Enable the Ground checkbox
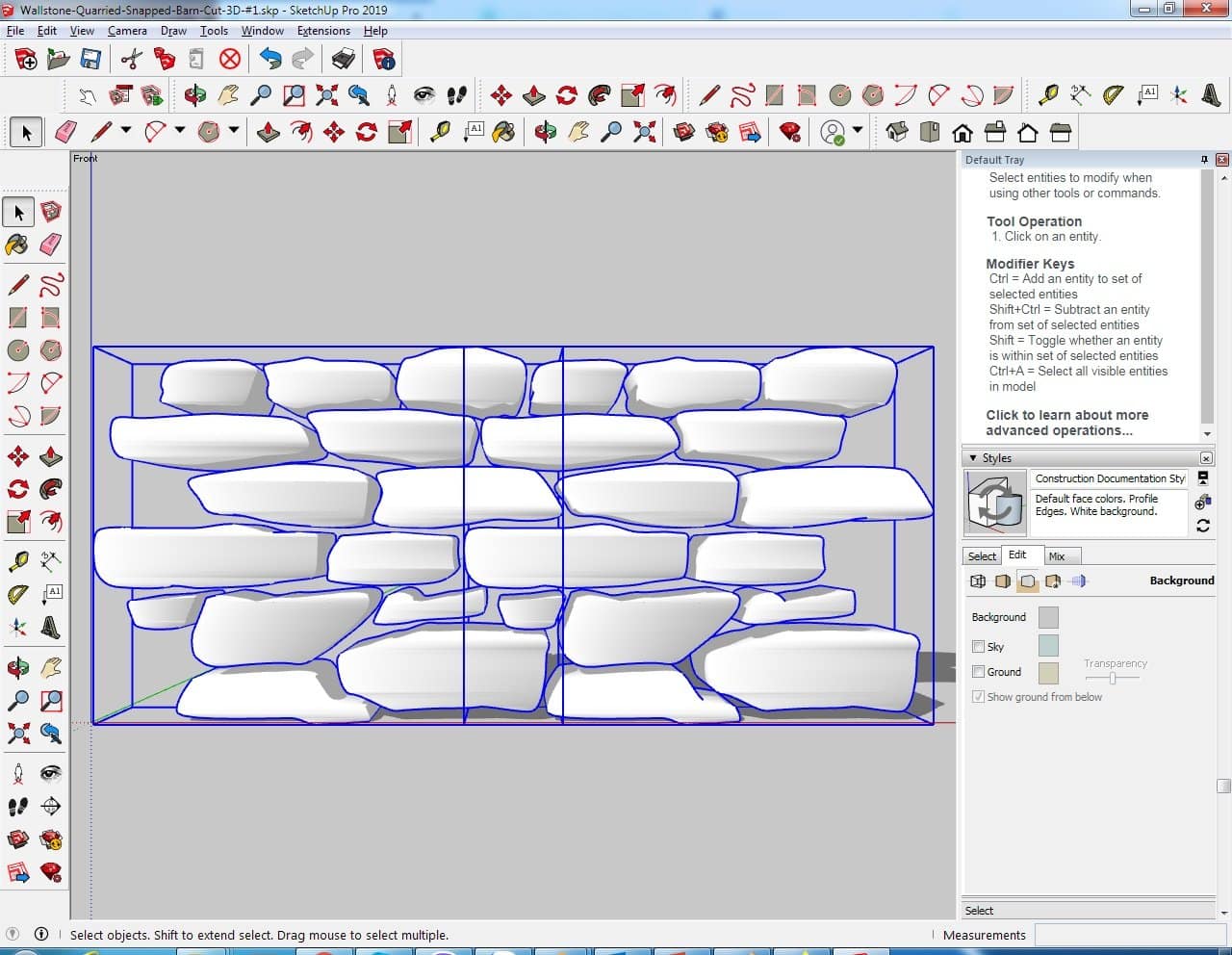Screen dimensions: 1232x955 pos(979,672)
